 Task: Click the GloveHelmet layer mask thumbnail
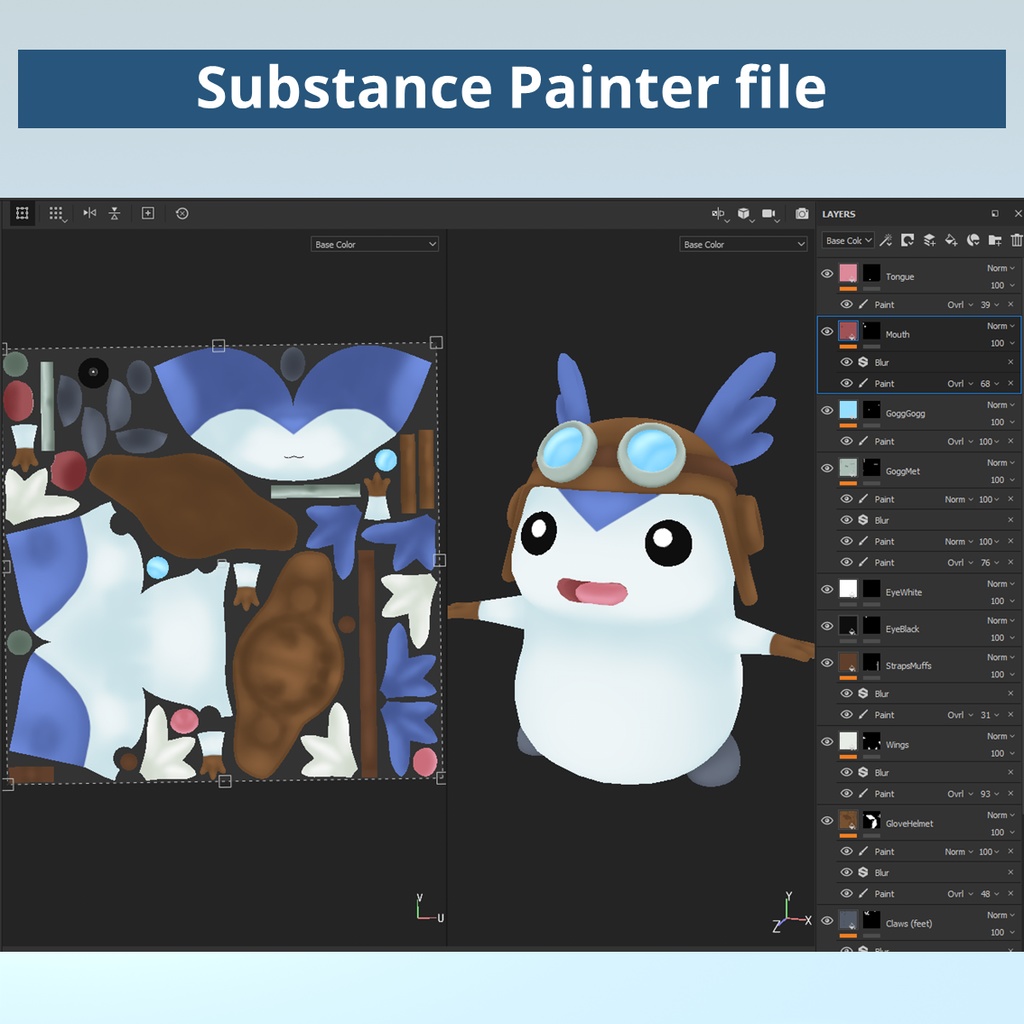click(871, 820)
